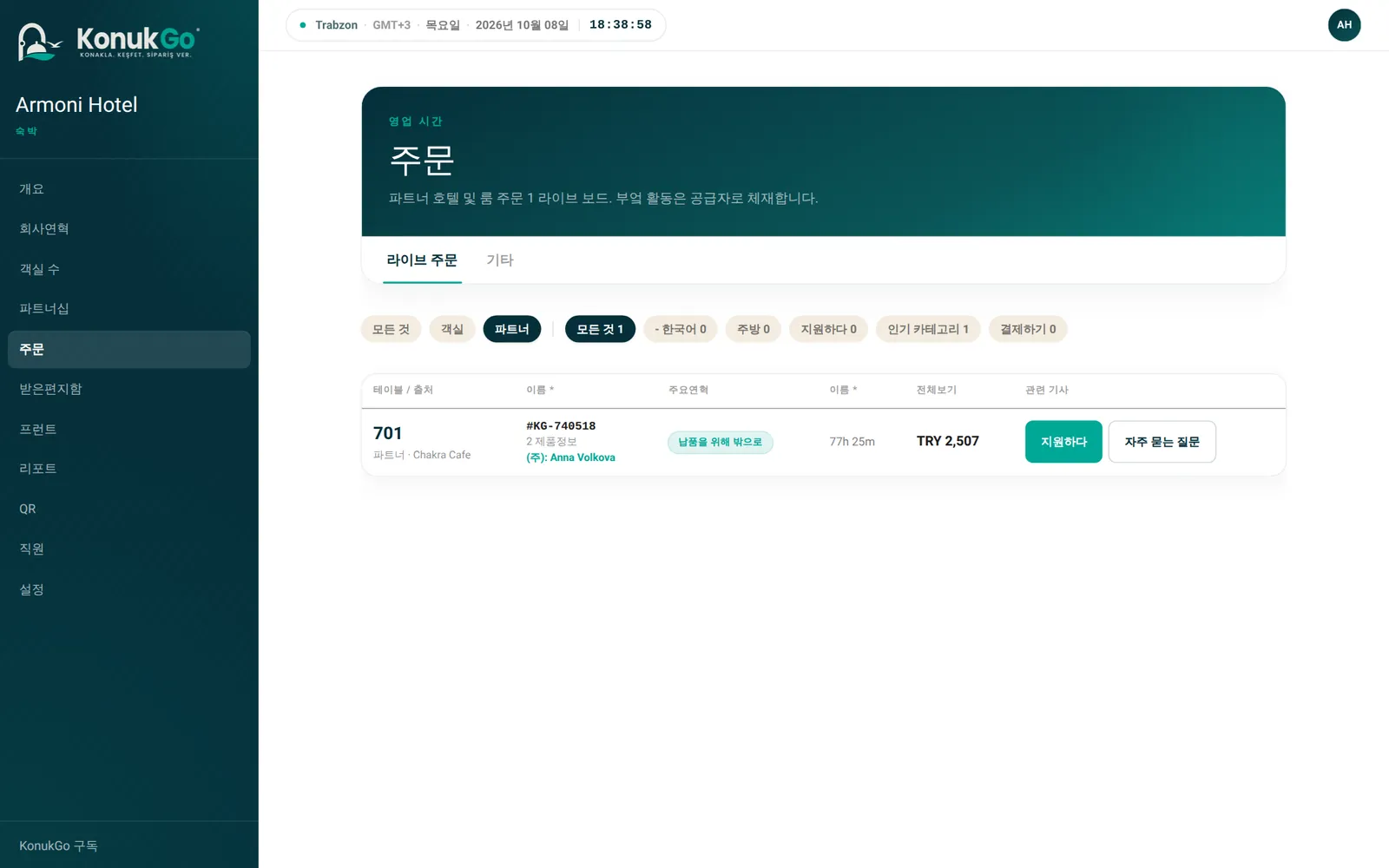Viewport: 1389px width, 868px height.
Task: Click the date 2026년 10월 08일
Action: [x=522, y=25]
